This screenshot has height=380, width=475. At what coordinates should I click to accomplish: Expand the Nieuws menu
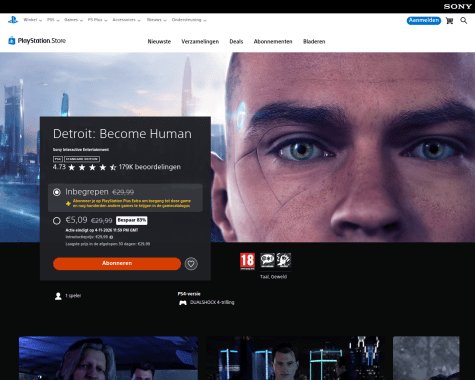[x=156, y=20]
